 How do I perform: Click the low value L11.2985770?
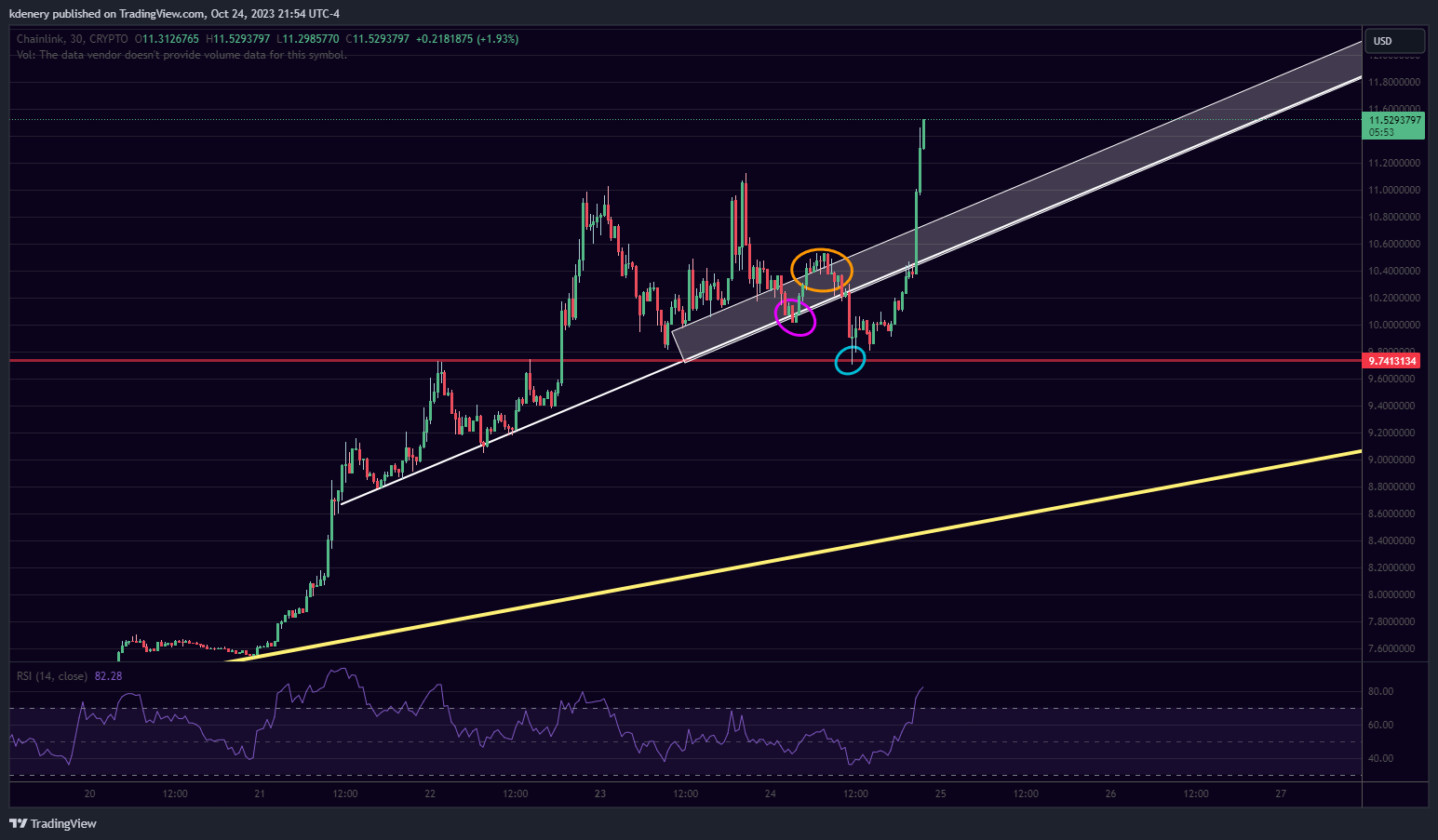pyautogui.click(x=308, y=39)
